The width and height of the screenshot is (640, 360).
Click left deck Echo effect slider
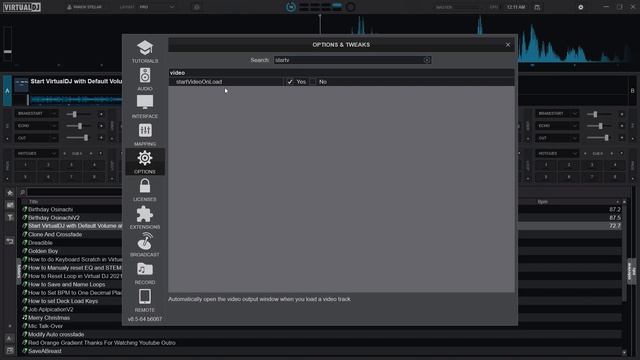(78, 126)
